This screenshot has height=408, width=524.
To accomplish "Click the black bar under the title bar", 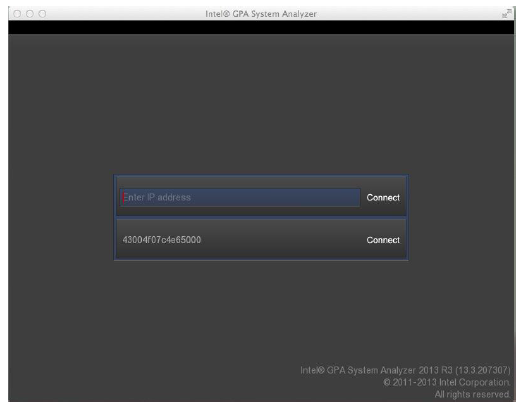I will pyautogui.click(x=261, y=27).
